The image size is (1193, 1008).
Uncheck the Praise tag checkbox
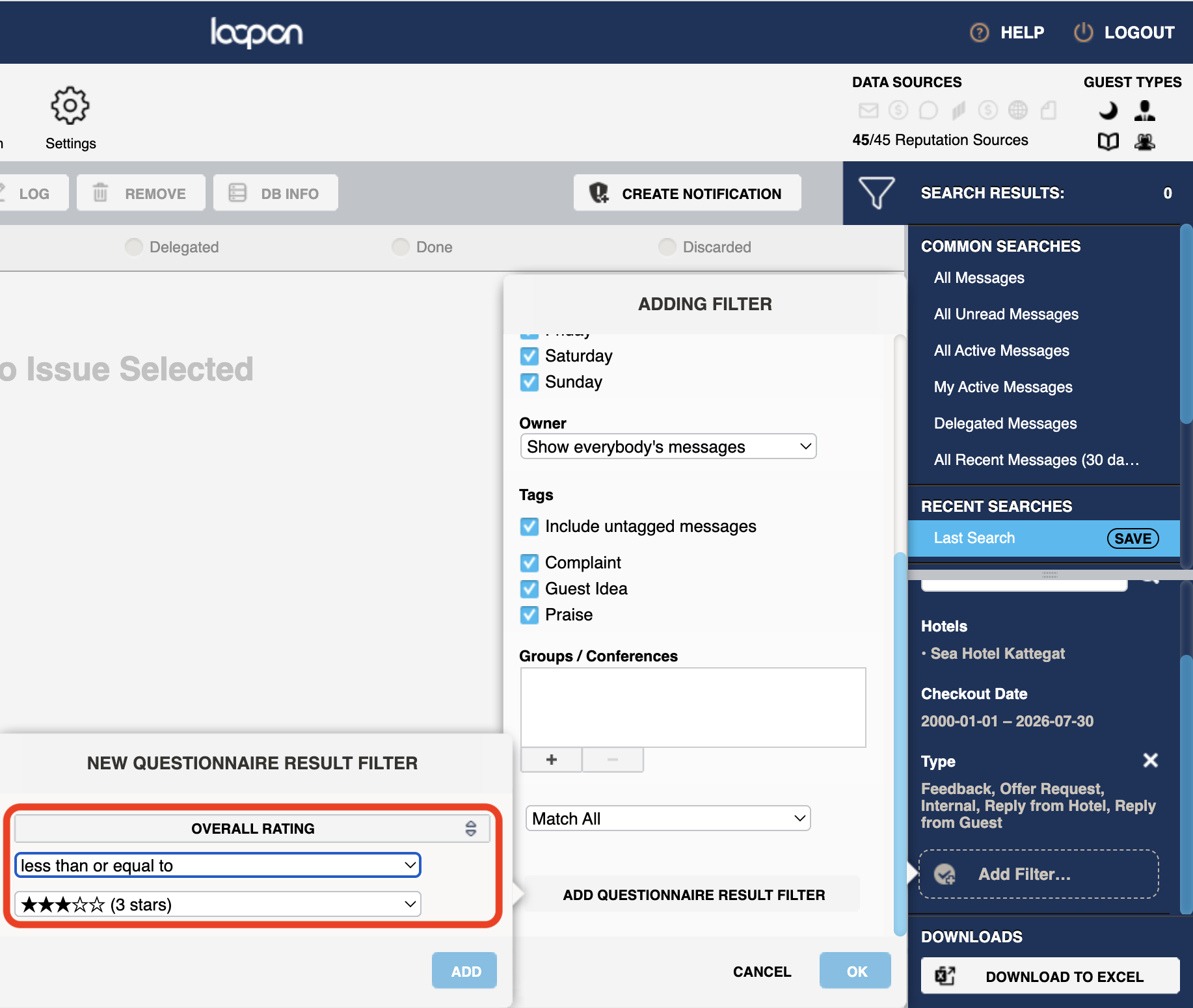click(529, 615)
